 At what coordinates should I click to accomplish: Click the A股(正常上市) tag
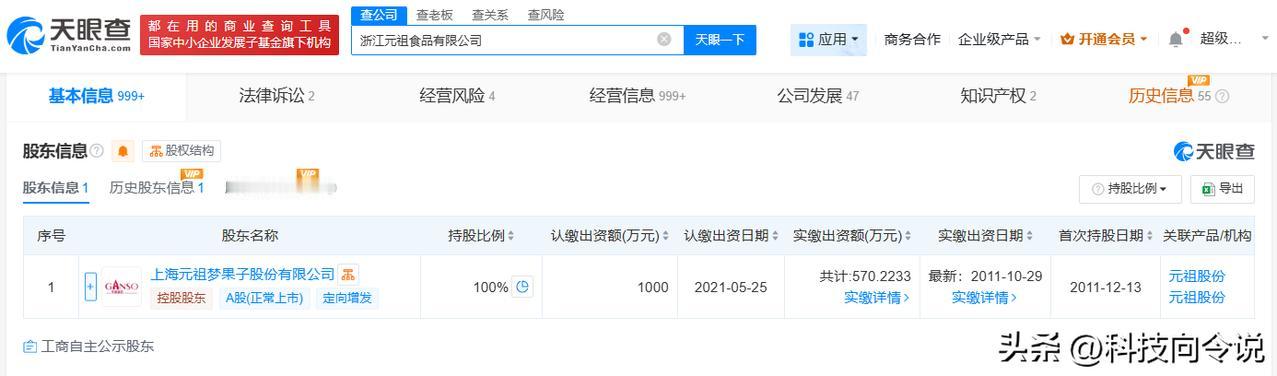(x=263, y=298)
